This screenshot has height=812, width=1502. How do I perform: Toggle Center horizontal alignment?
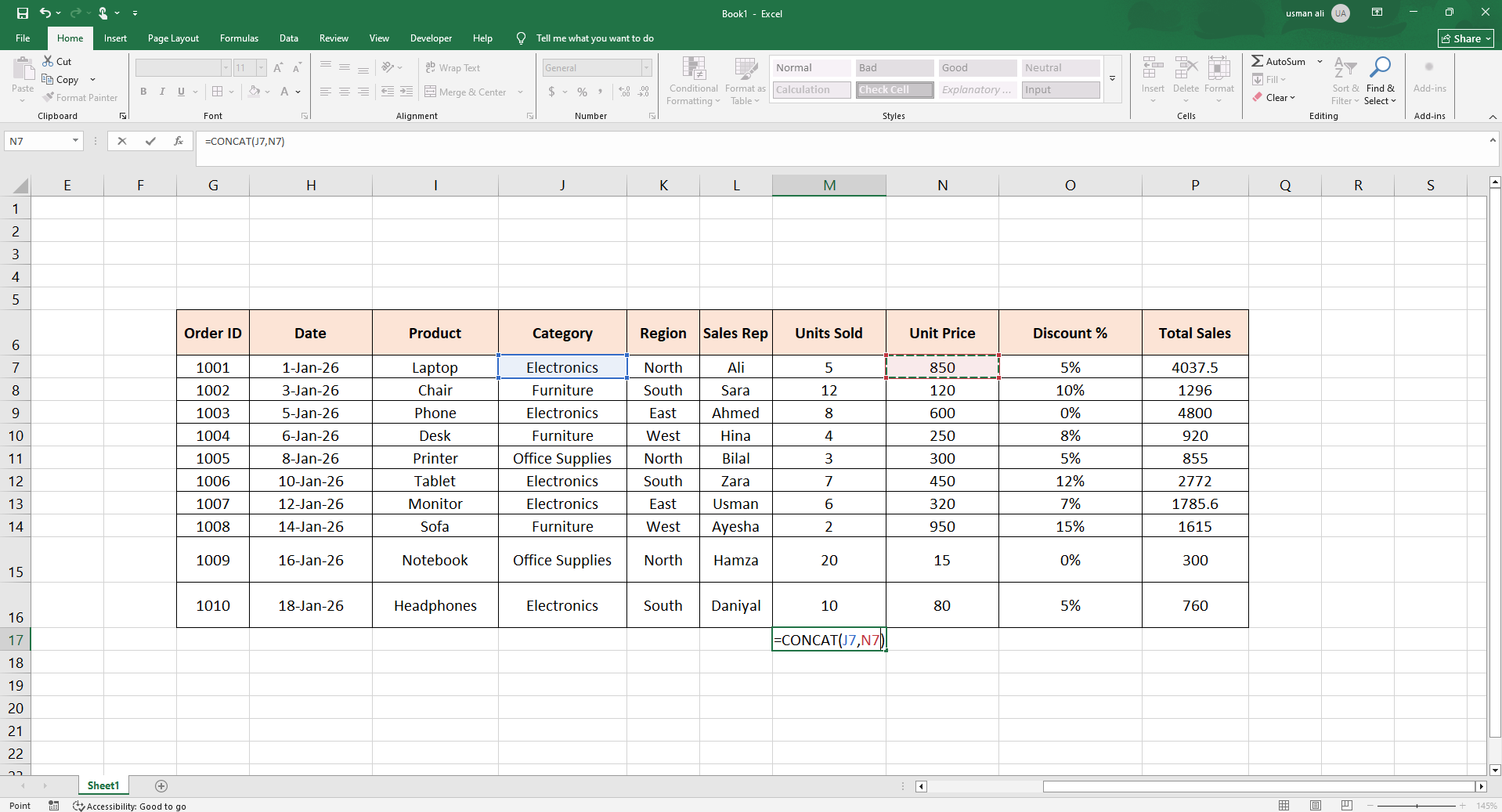345,92
